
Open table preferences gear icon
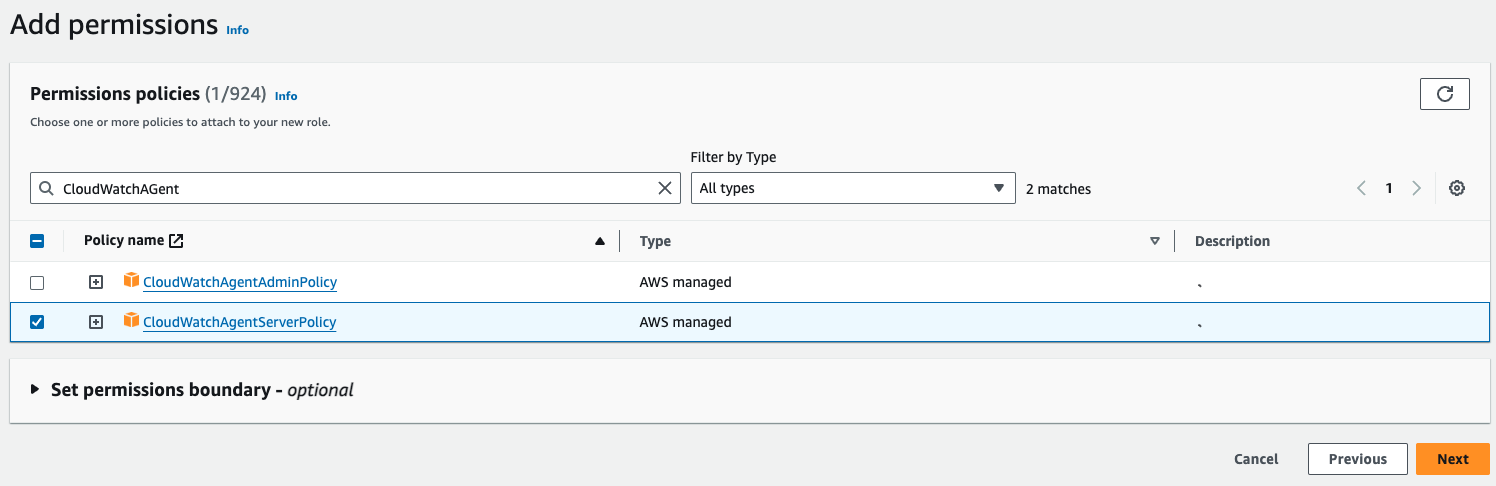1457,188
